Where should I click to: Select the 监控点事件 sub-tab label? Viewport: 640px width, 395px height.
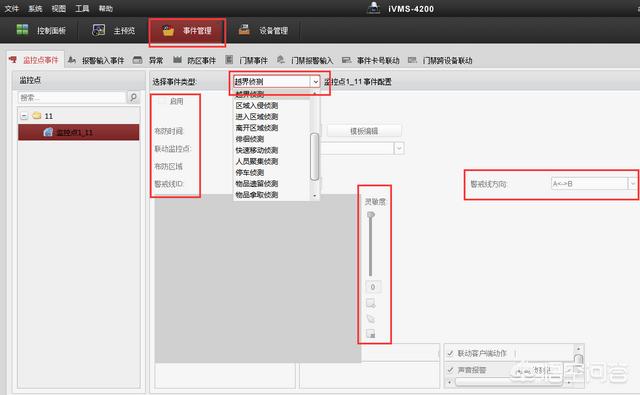(x=41, y=60)
